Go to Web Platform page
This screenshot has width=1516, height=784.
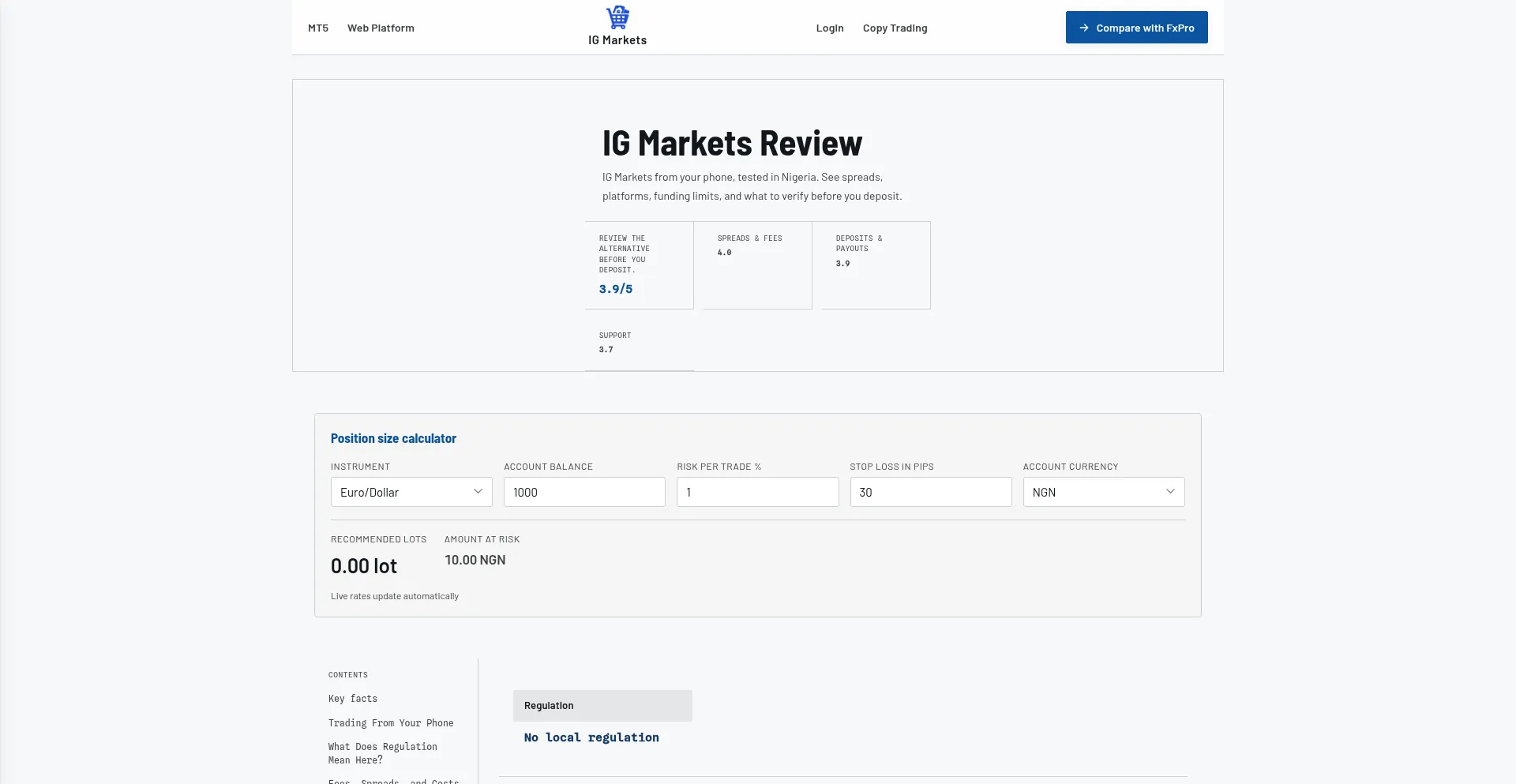coord(381,28)
